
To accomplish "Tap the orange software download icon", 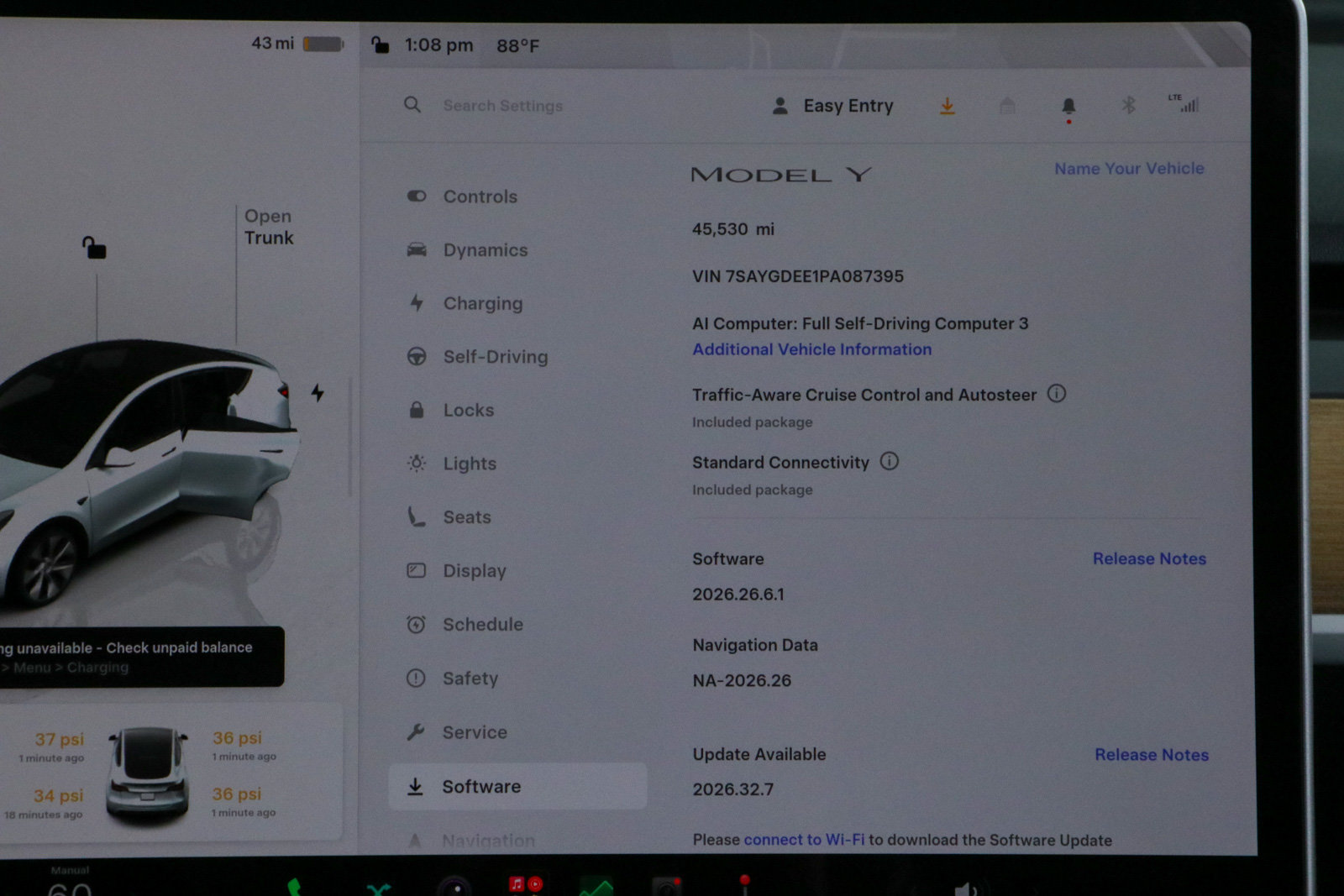I will [947, 106].
